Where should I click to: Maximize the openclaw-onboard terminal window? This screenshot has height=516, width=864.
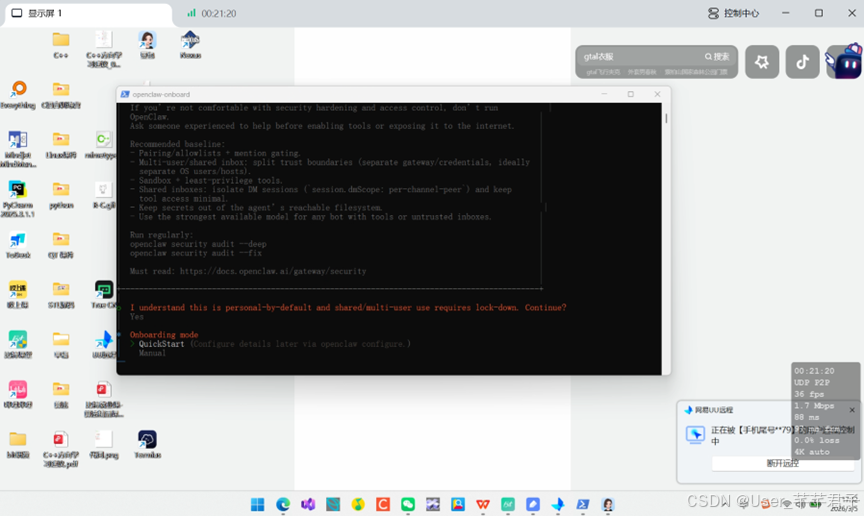click(630, 94)
